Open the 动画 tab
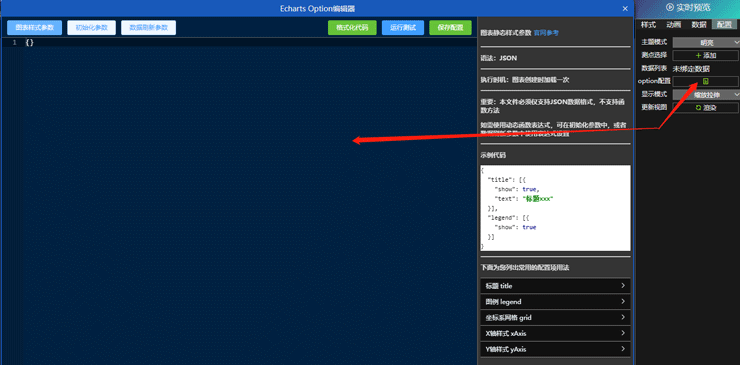Screen dimensions: 740x365 673,25
